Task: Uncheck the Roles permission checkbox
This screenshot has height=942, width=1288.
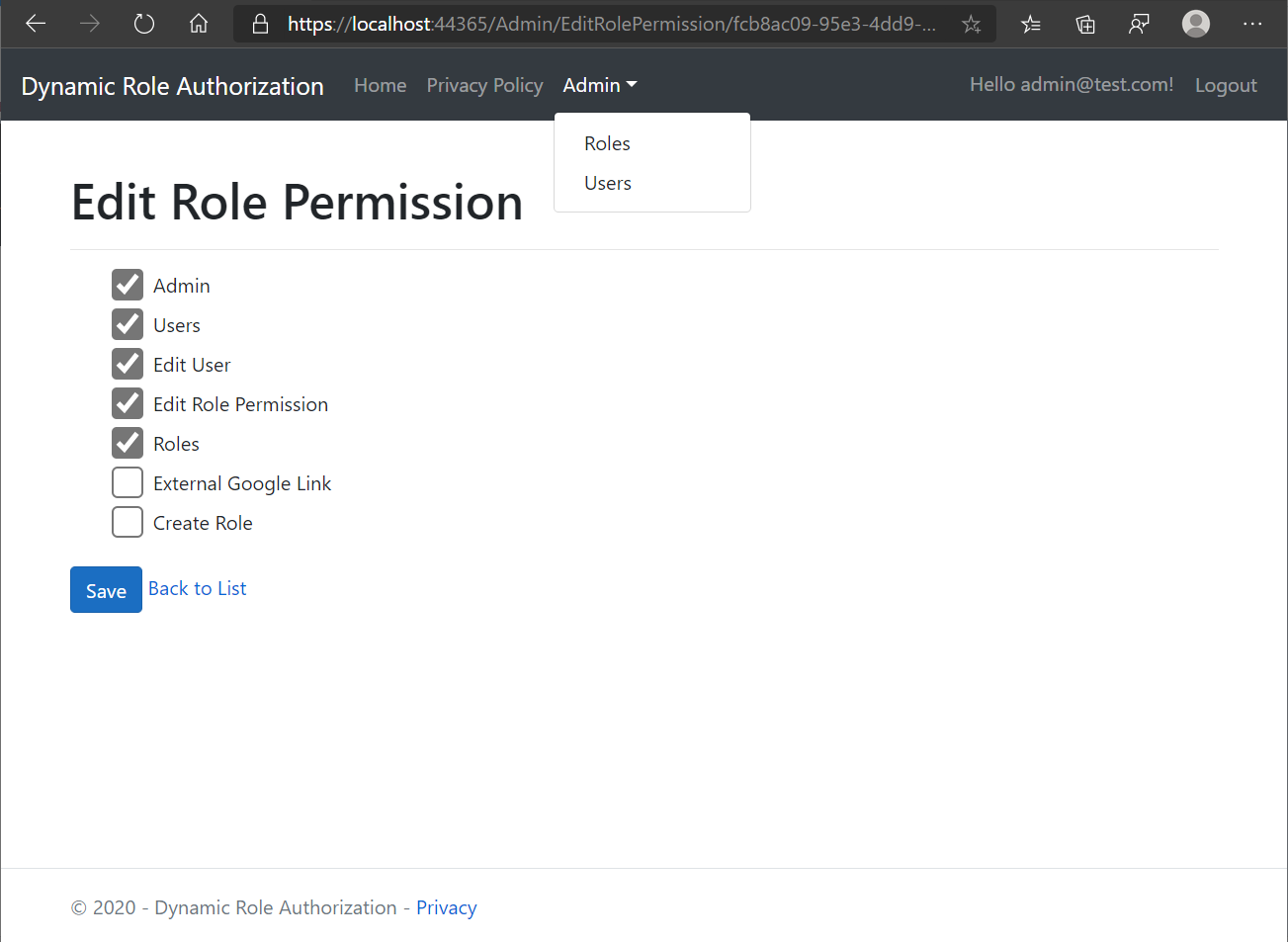Action: pos(128,443)
